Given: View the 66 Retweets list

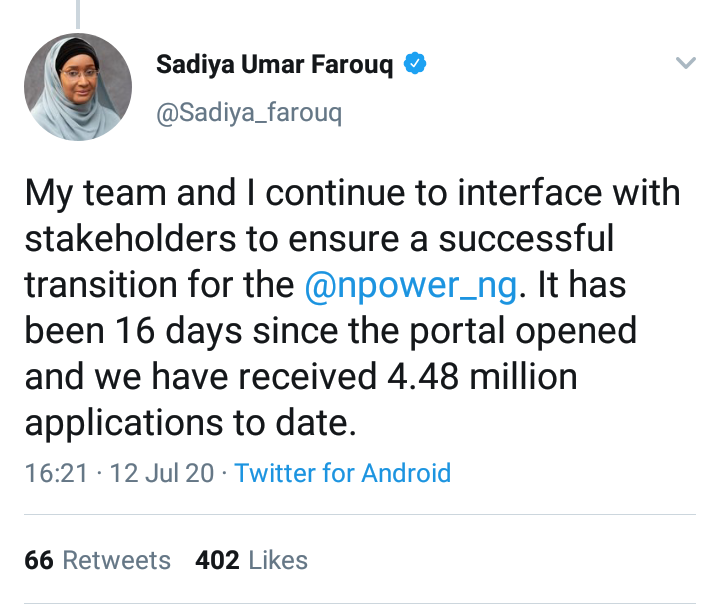Looking at the screenshot, I should (x=97, y=560).
